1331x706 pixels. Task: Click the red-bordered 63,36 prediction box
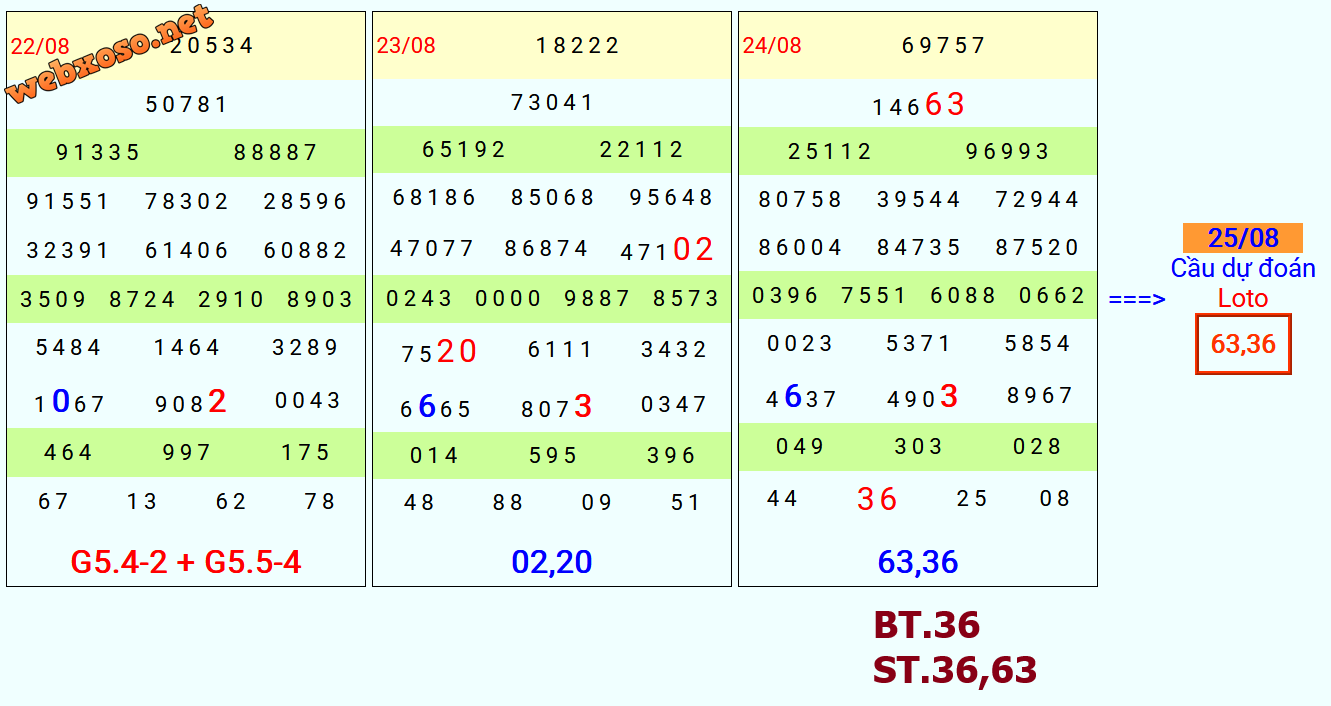(1243, 344)
